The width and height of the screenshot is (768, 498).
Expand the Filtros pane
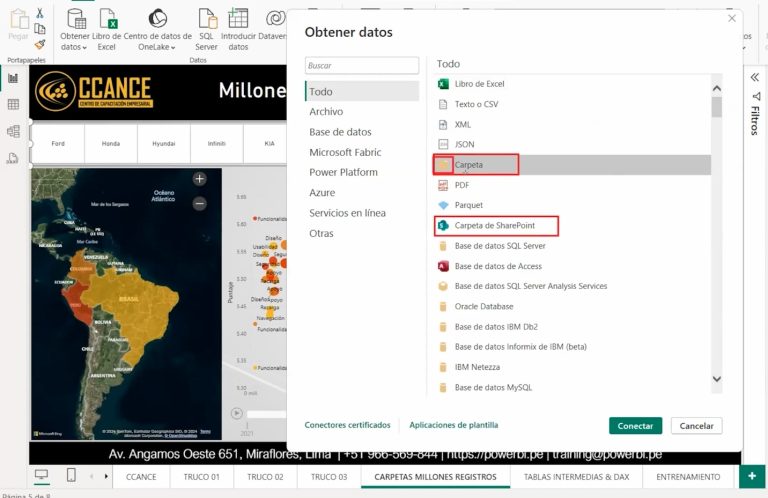click(755, 77)
